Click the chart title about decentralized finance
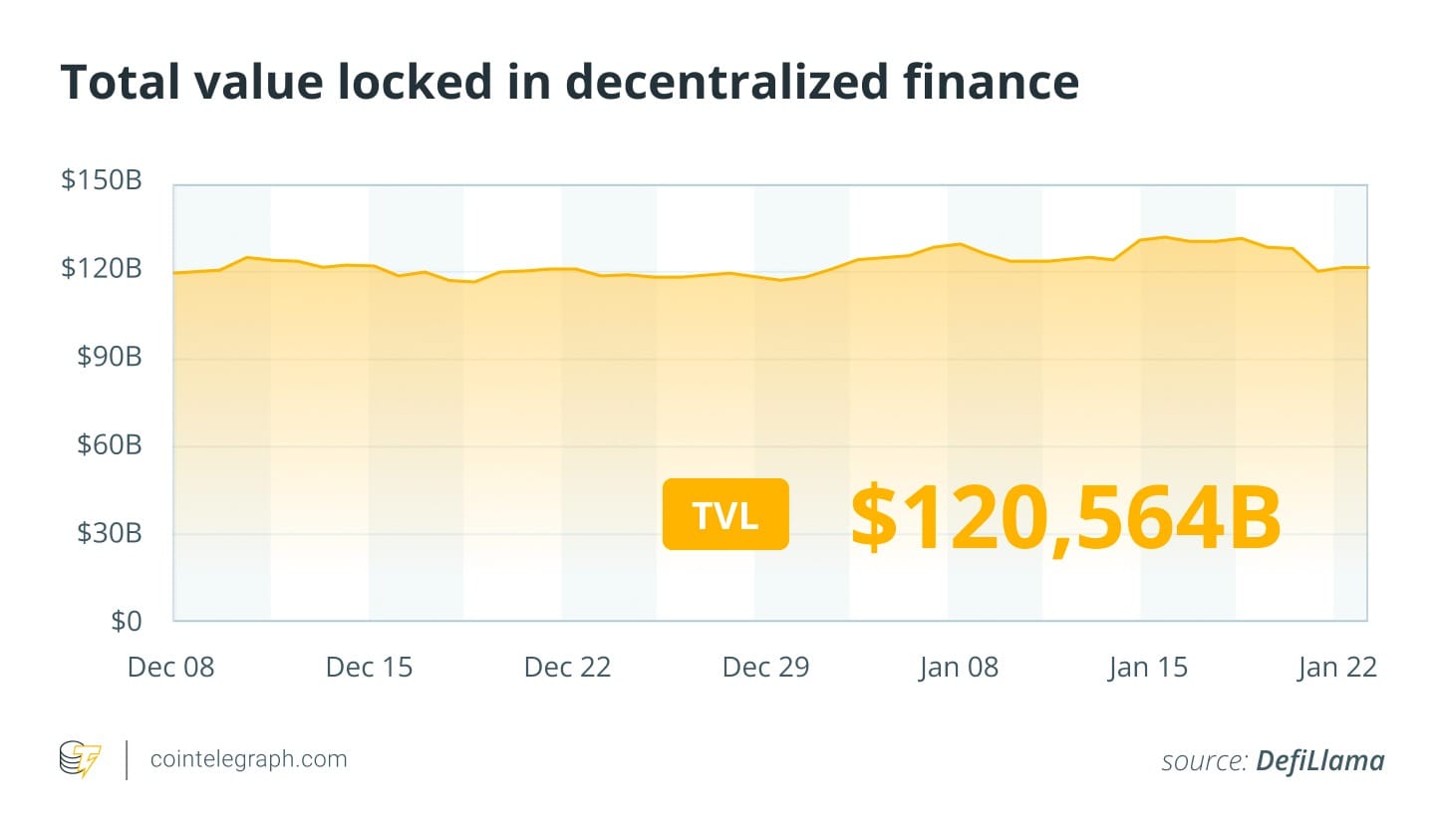This screenshot has height=840, width=1445. 569,82
